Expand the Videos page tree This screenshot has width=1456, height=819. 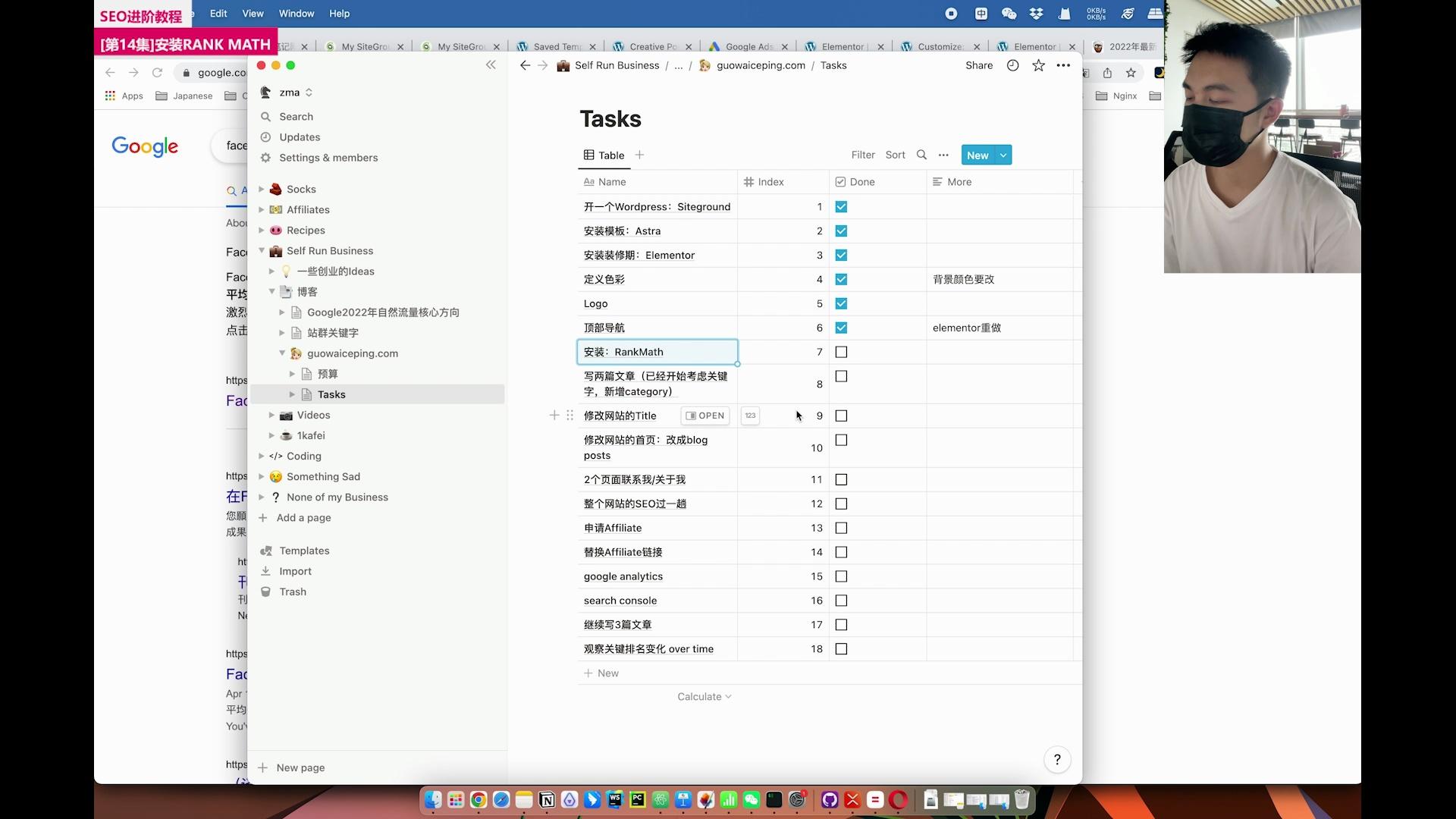click(271, 415)
